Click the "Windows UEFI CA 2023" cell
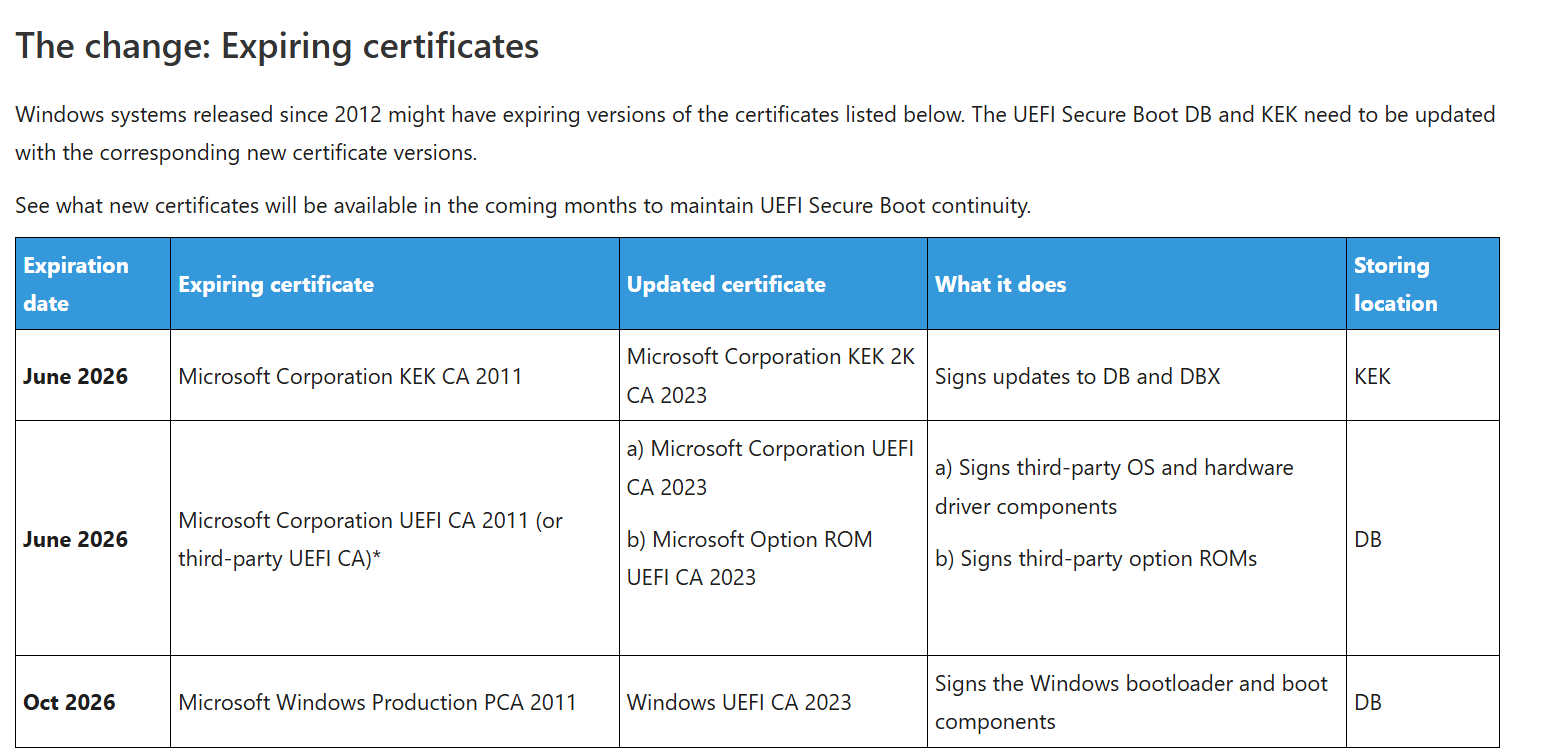The width and height of the screenshot is (1551, 755). [x=739, y=702]
